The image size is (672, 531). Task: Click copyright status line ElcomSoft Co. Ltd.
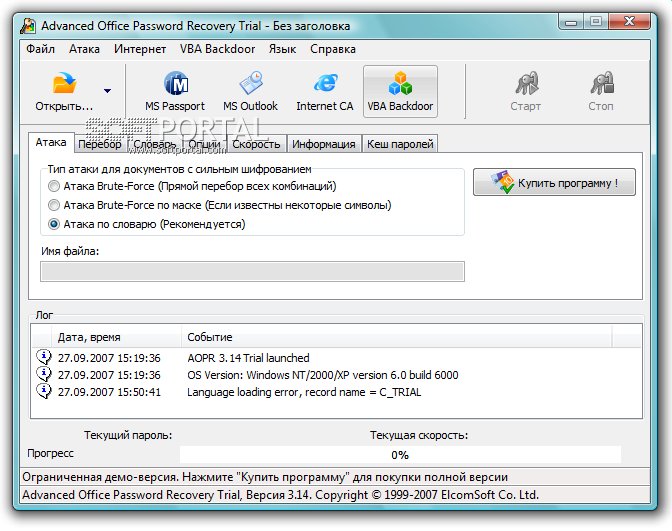coord(280,495)
